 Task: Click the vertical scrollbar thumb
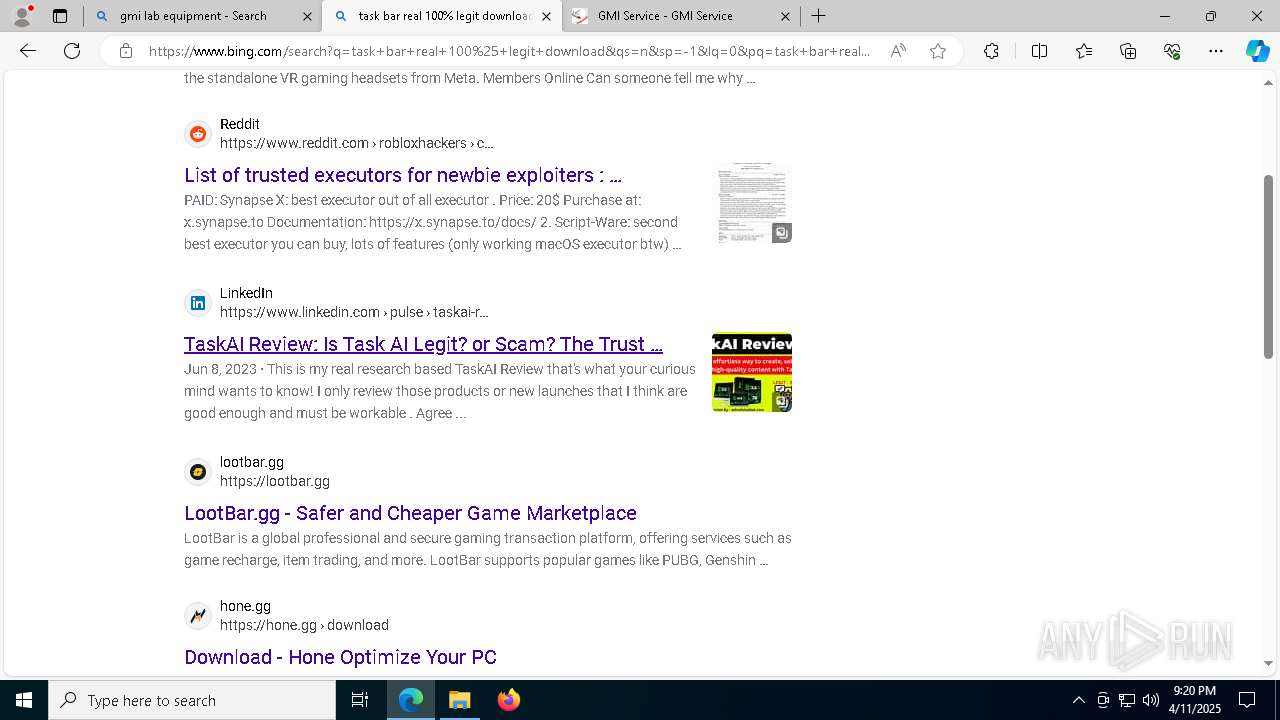coord(1268,266)
